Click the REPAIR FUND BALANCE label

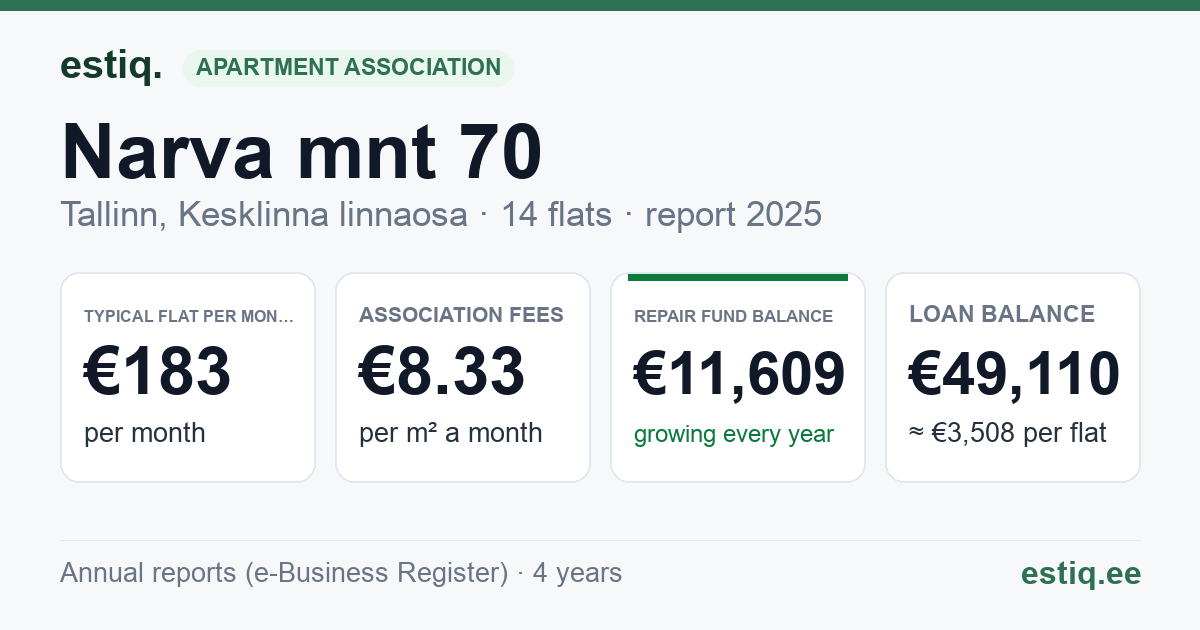pyautogui.click(x=733, y=316)
